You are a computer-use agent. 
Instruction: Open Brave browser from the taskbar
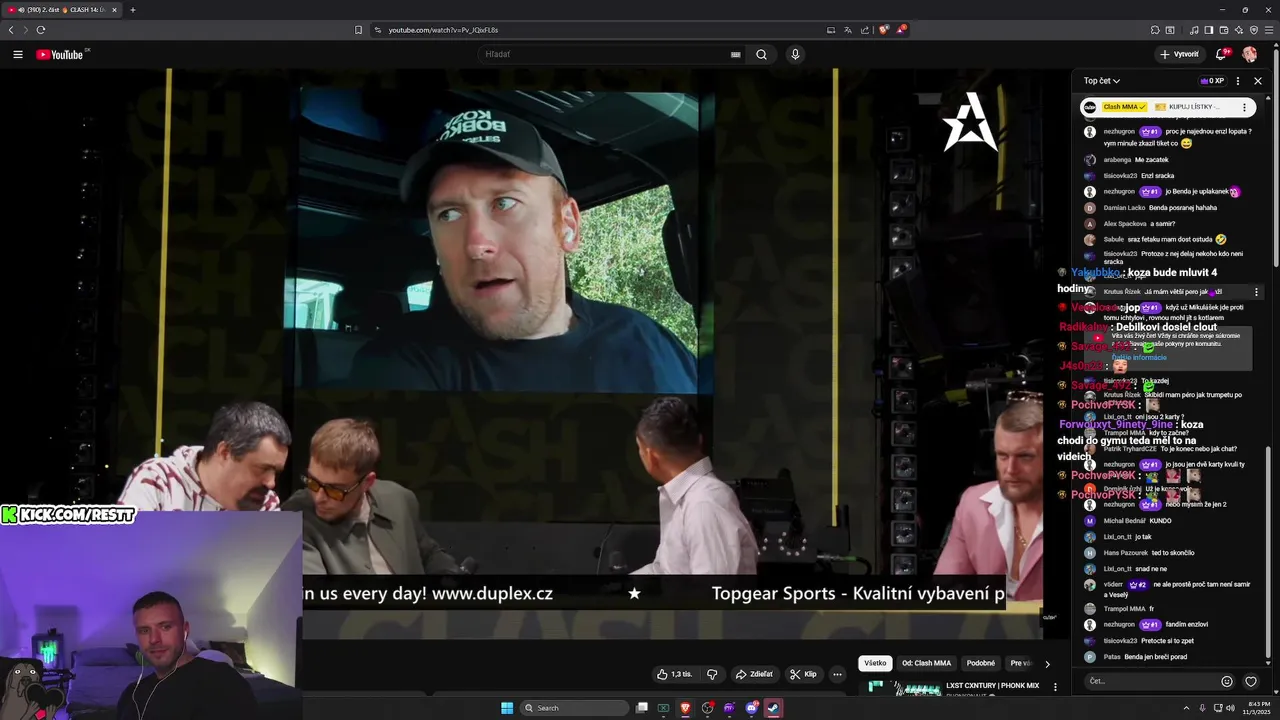pyautogui.click(x=686, y=708)
